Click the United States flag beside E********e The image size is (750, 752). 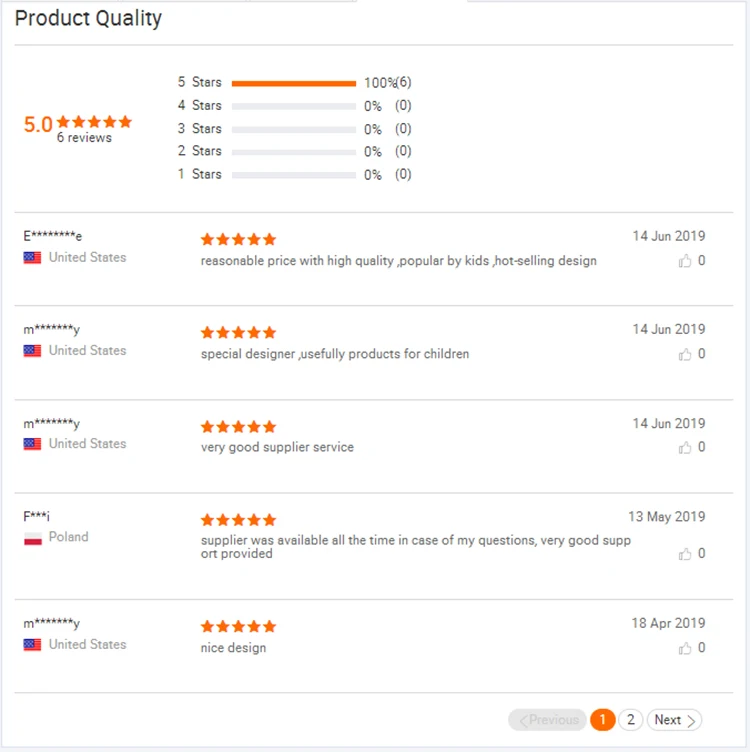pos(33,258)
